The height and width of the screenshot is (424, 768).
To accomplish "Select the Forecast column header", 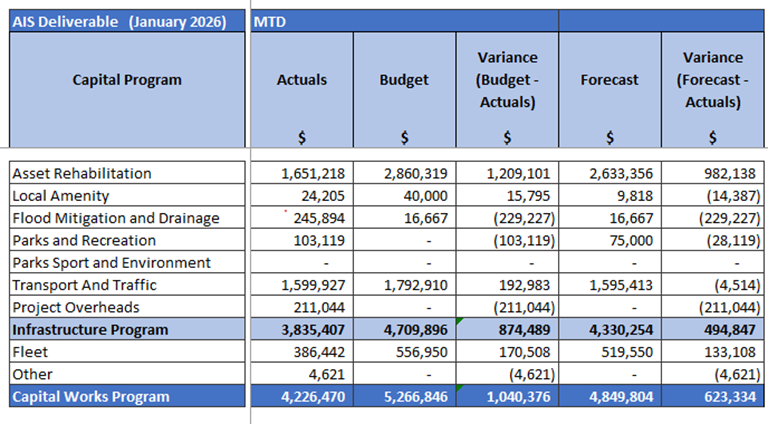I will pyautogui.click(x=609, y=80).
